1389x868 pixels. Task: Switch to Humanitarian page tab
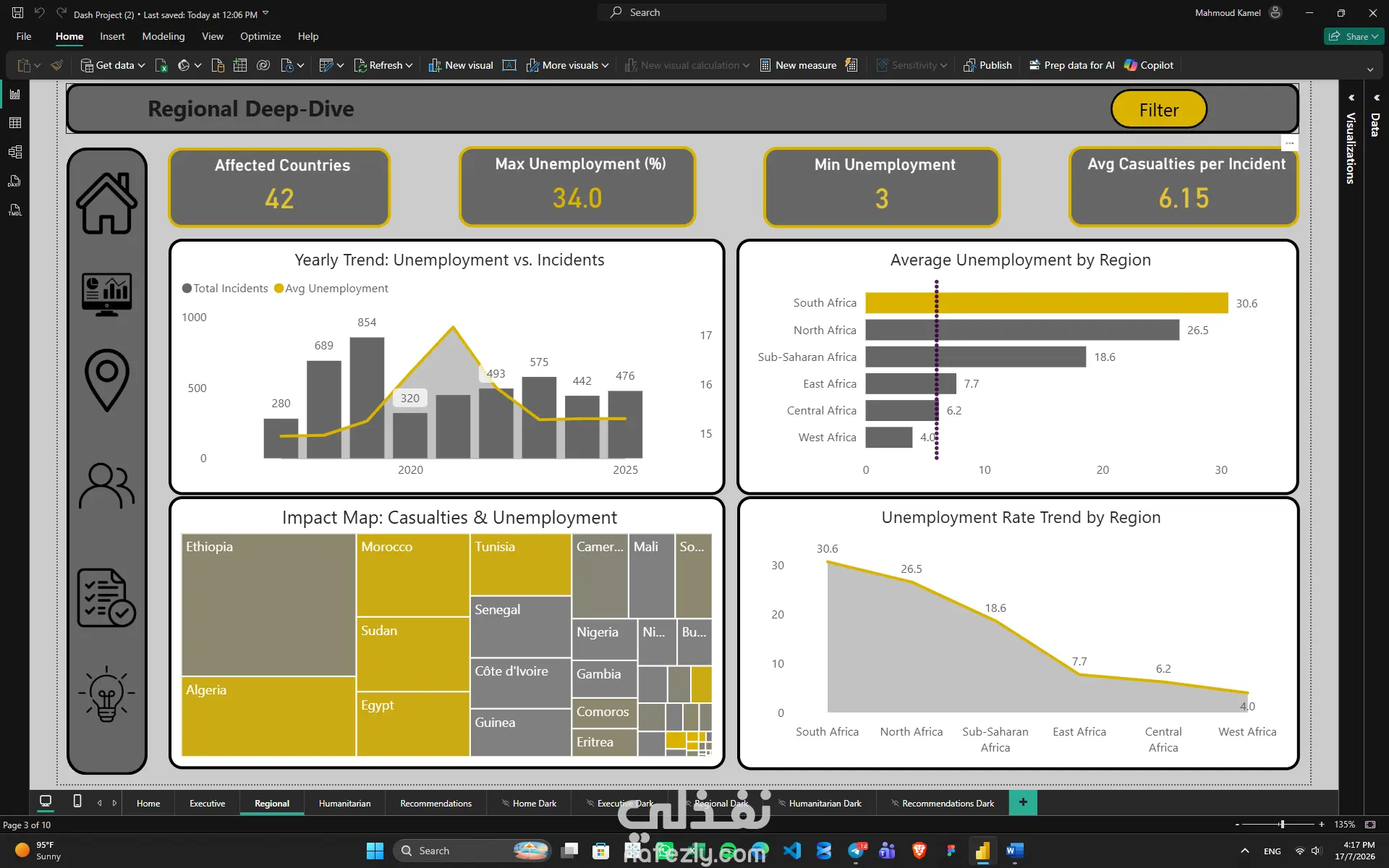(344, 803)
